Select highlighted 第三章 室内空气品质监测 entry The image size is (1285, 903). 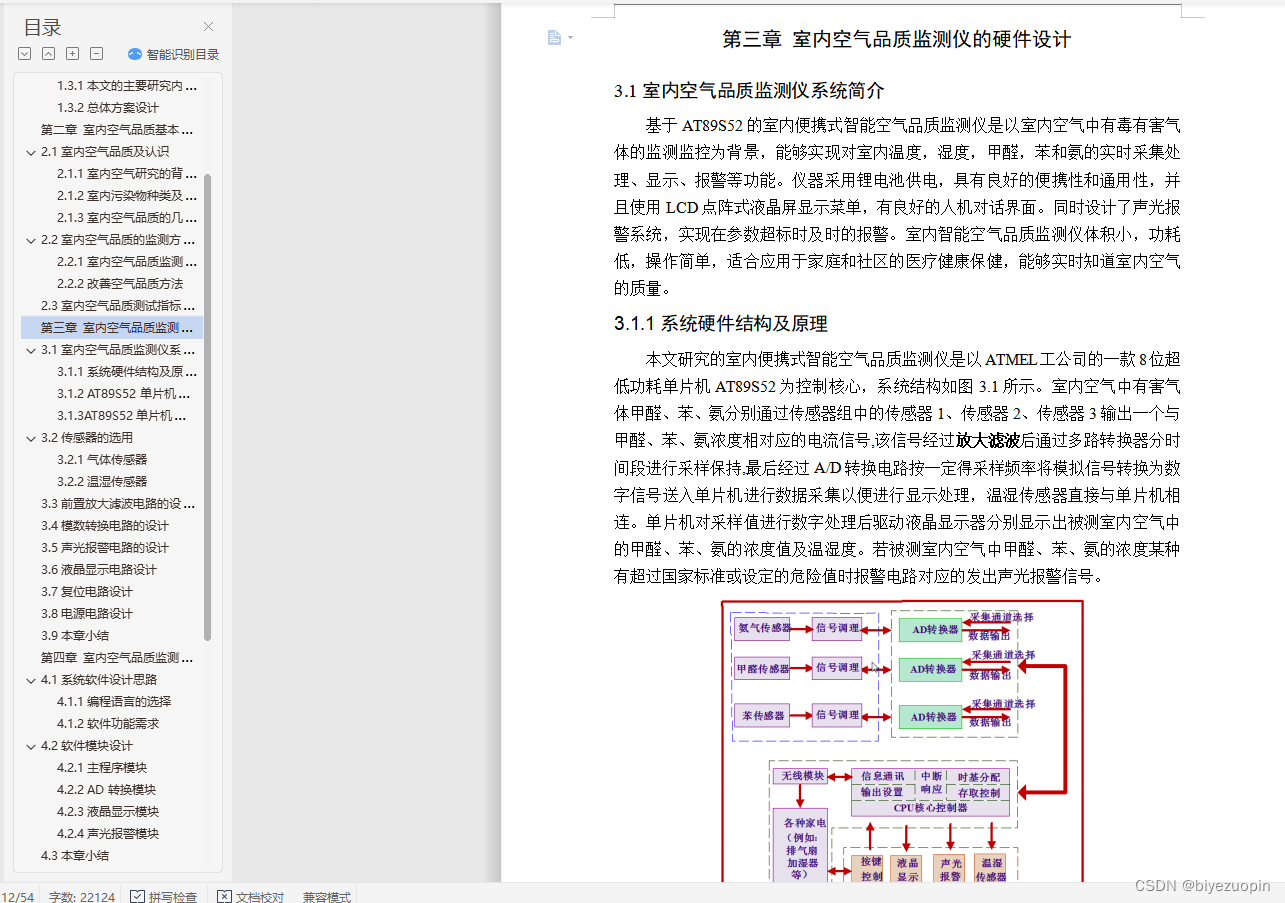[x=112, y=328]
